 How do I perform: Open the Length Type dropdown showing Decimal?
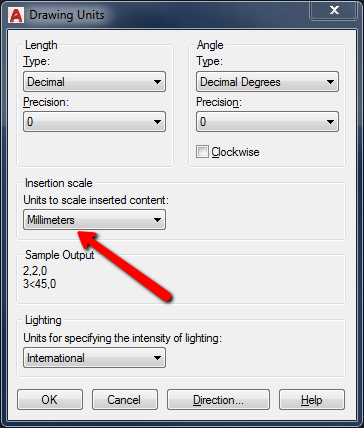tap(94, 82)
